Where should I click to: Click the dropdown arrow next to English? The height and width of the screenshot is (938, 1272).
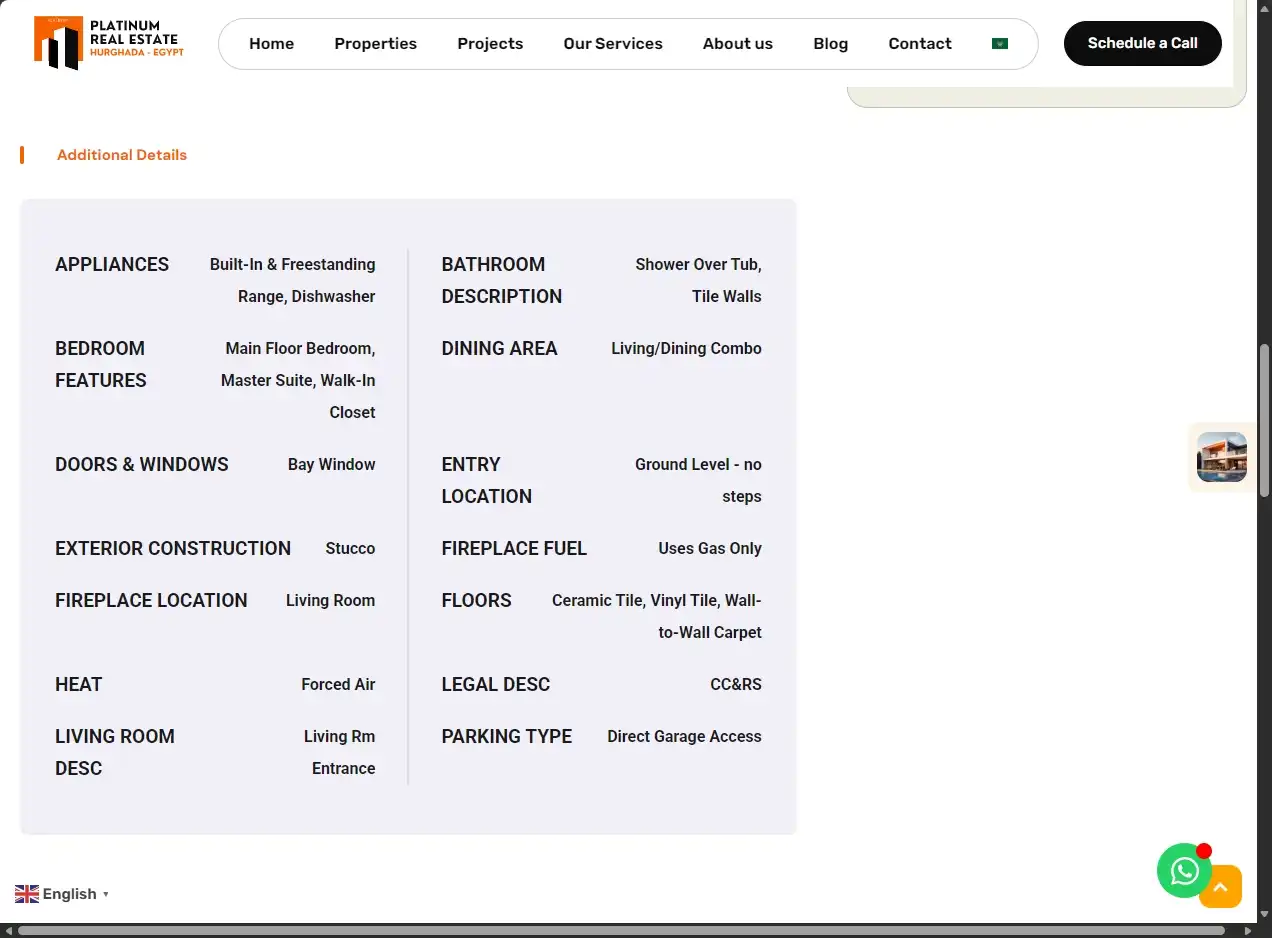106,894
